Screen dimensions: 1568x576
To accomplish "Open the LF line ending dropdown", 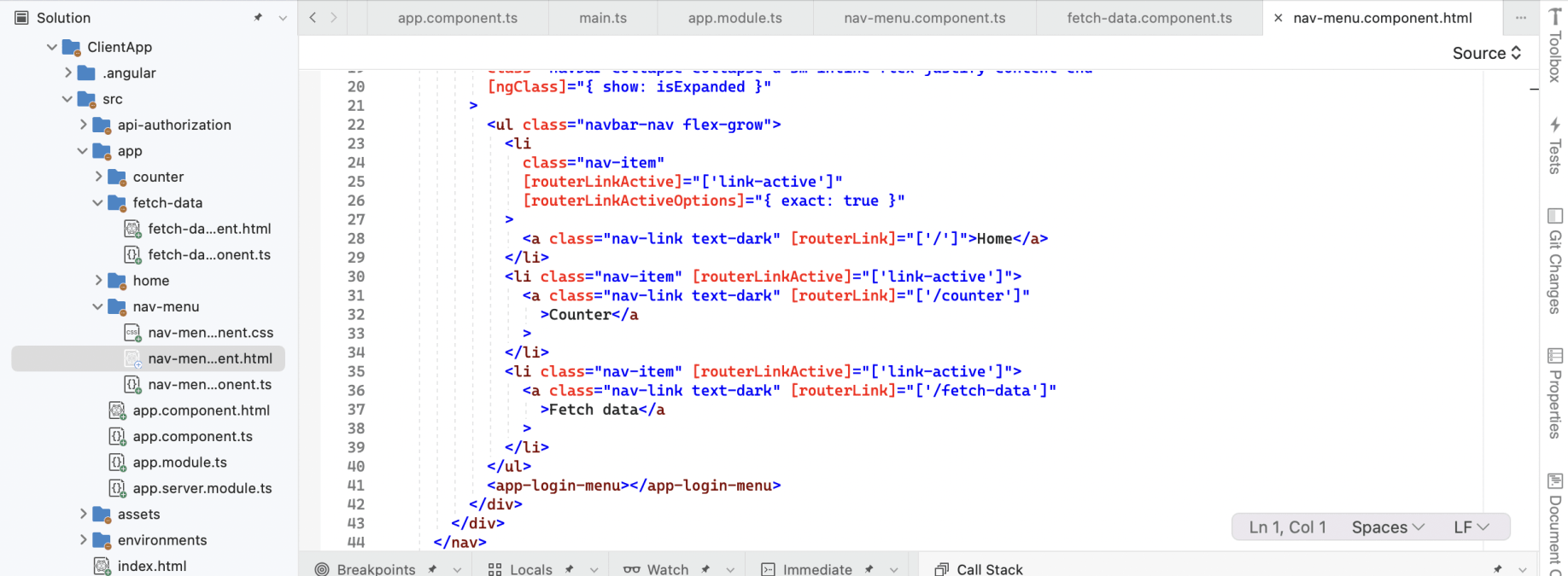I will [1471, 527].
